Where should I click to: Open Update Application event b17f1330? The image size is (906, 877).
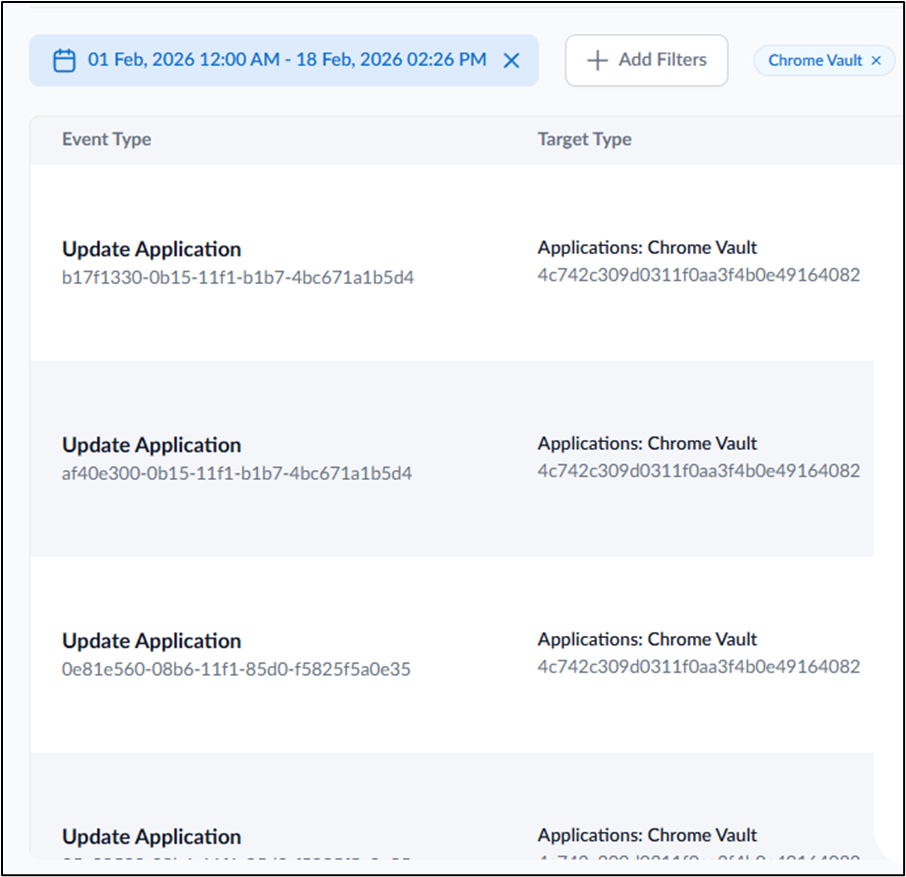click(x=152, y=249)
